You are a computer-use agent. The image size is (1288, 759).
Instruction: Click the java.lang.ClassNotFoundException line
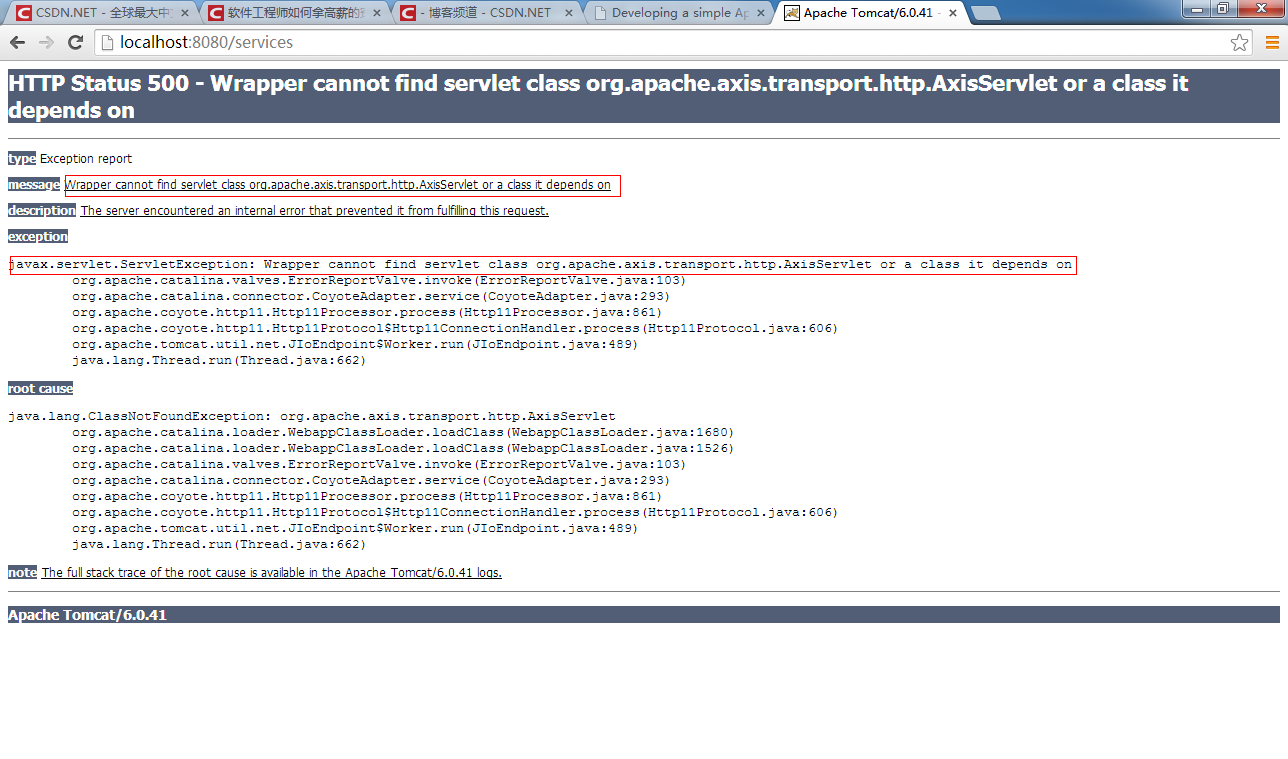point(312,416)
